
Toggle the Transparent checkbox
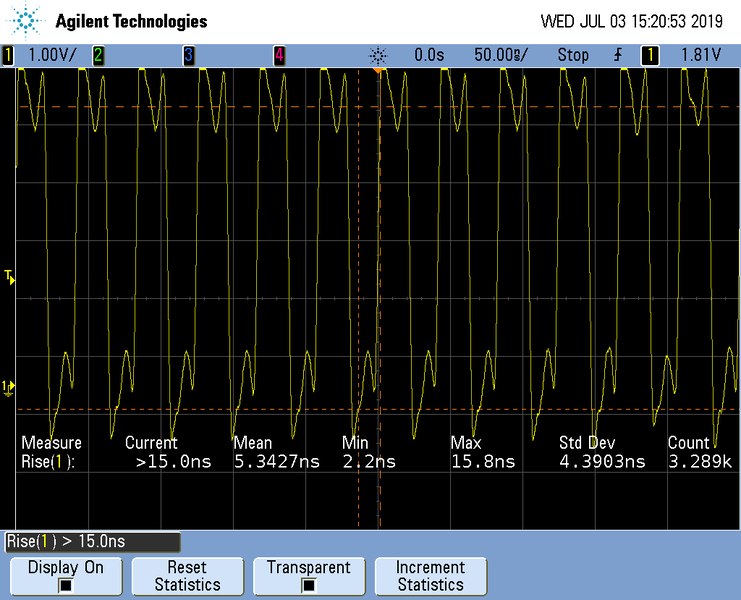[308, 585]
